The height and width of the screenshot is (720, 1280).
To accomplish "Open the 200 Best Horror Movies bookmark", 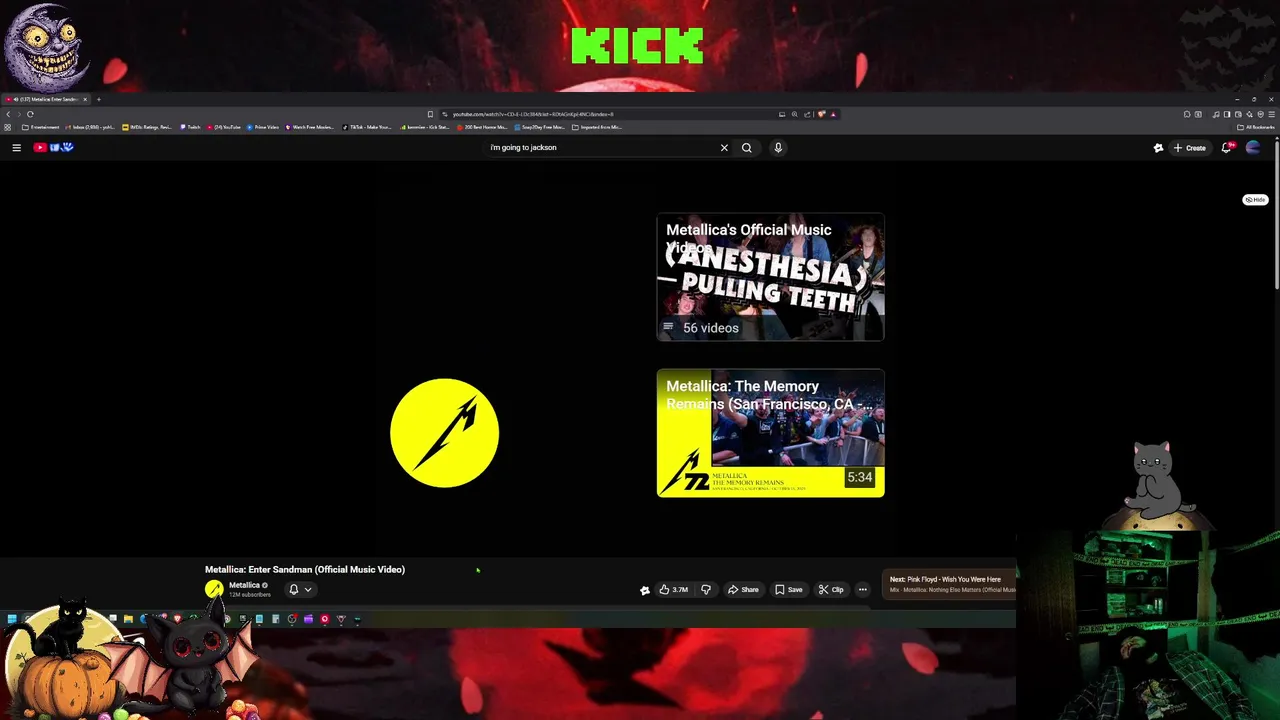I will pos(482,127).
